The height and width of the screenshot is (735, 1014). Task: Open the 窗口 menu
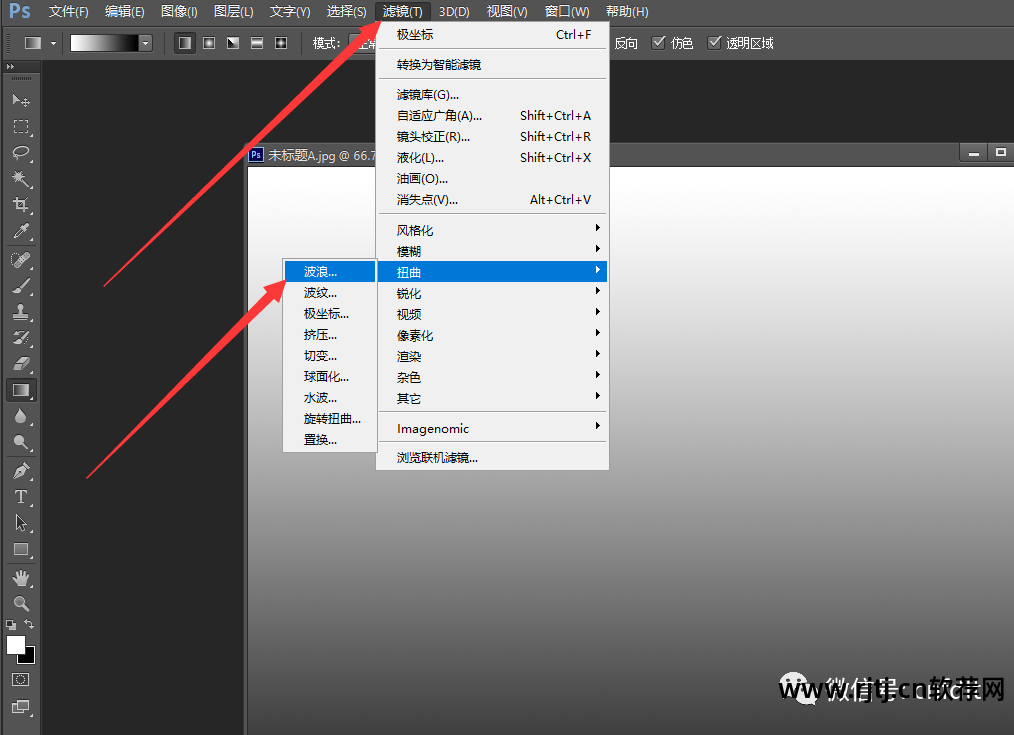(x=565, y=11)
